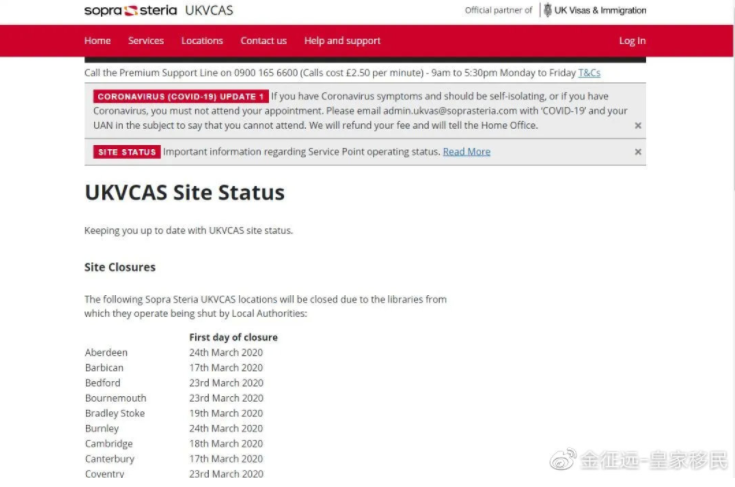Click the UKVCAS header text

[209, 10]
